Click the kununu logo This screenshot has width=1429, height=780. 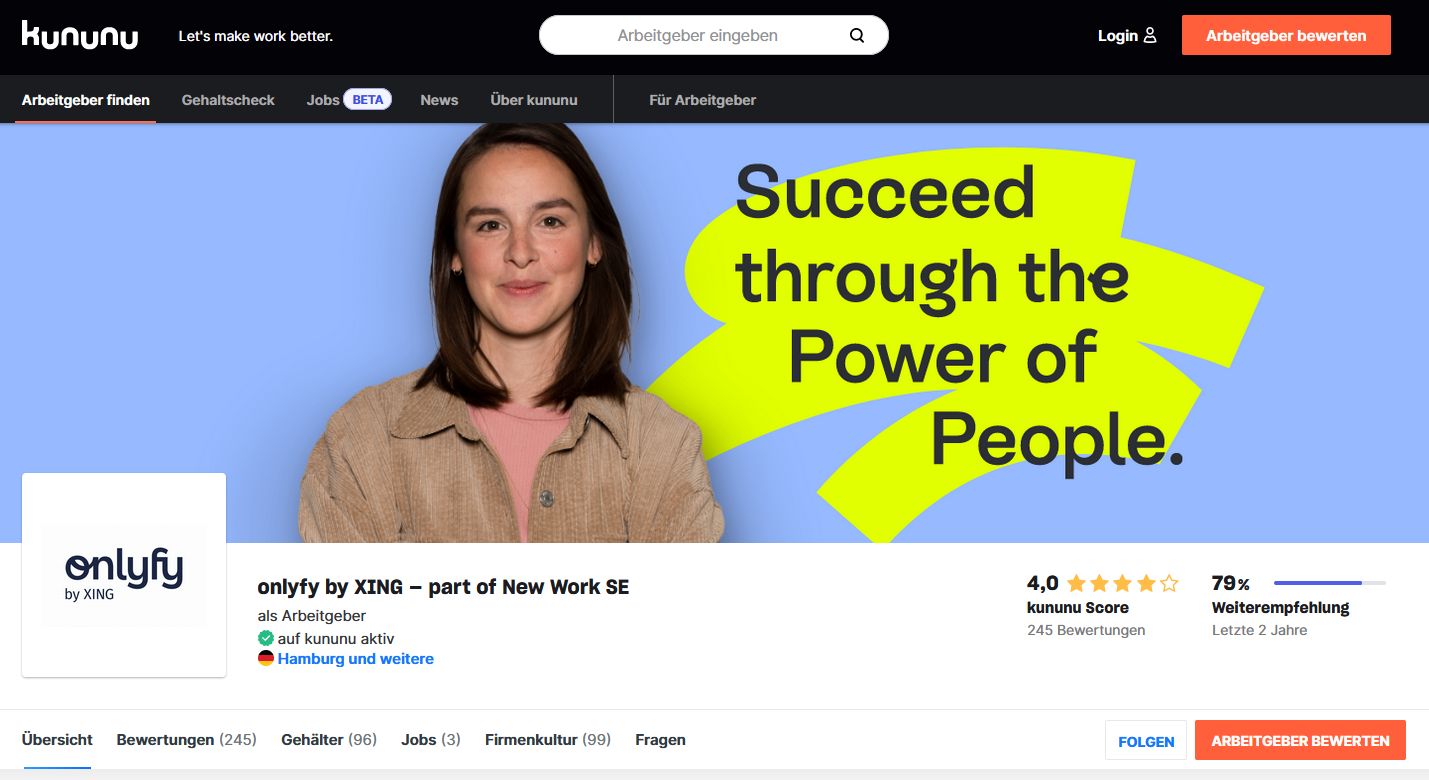click(x=80, y=35)
